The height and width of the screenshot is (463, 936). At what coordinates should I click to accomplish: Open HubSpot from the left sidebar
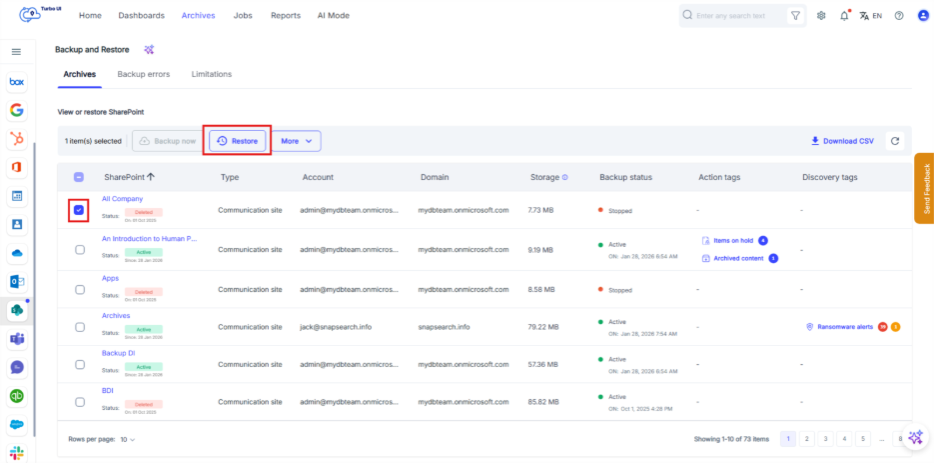[x=16, y=138]
